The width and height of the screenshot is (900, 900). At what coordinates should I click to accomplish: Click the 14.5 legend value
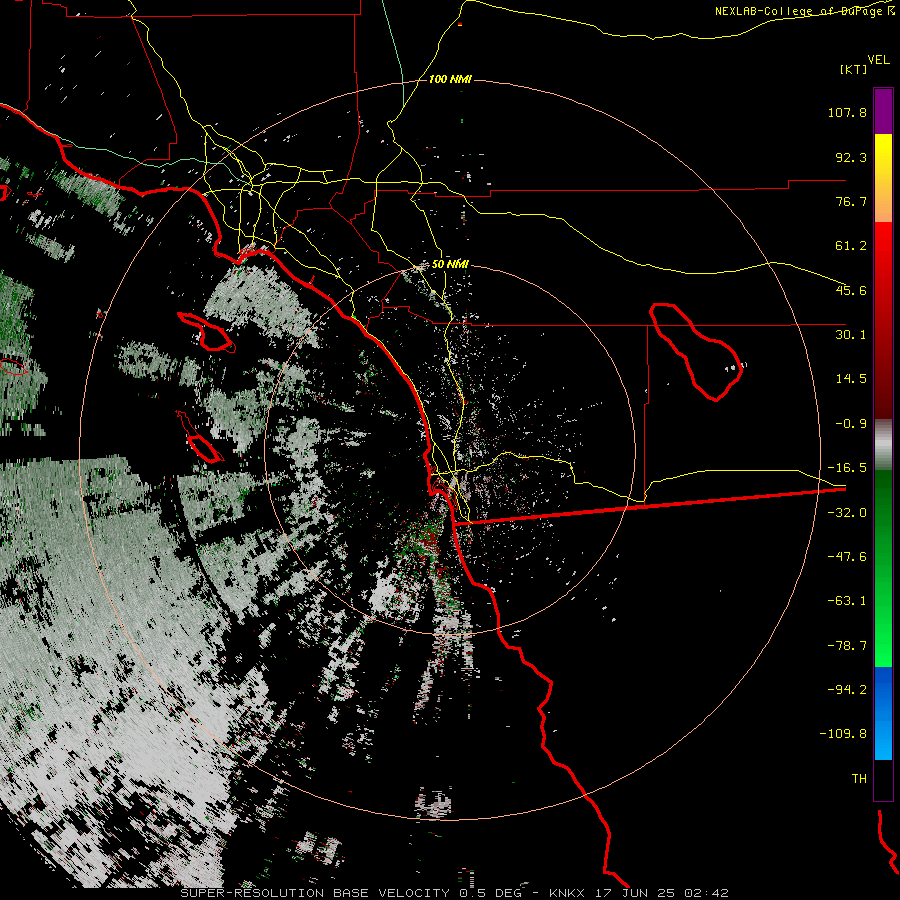851,379
